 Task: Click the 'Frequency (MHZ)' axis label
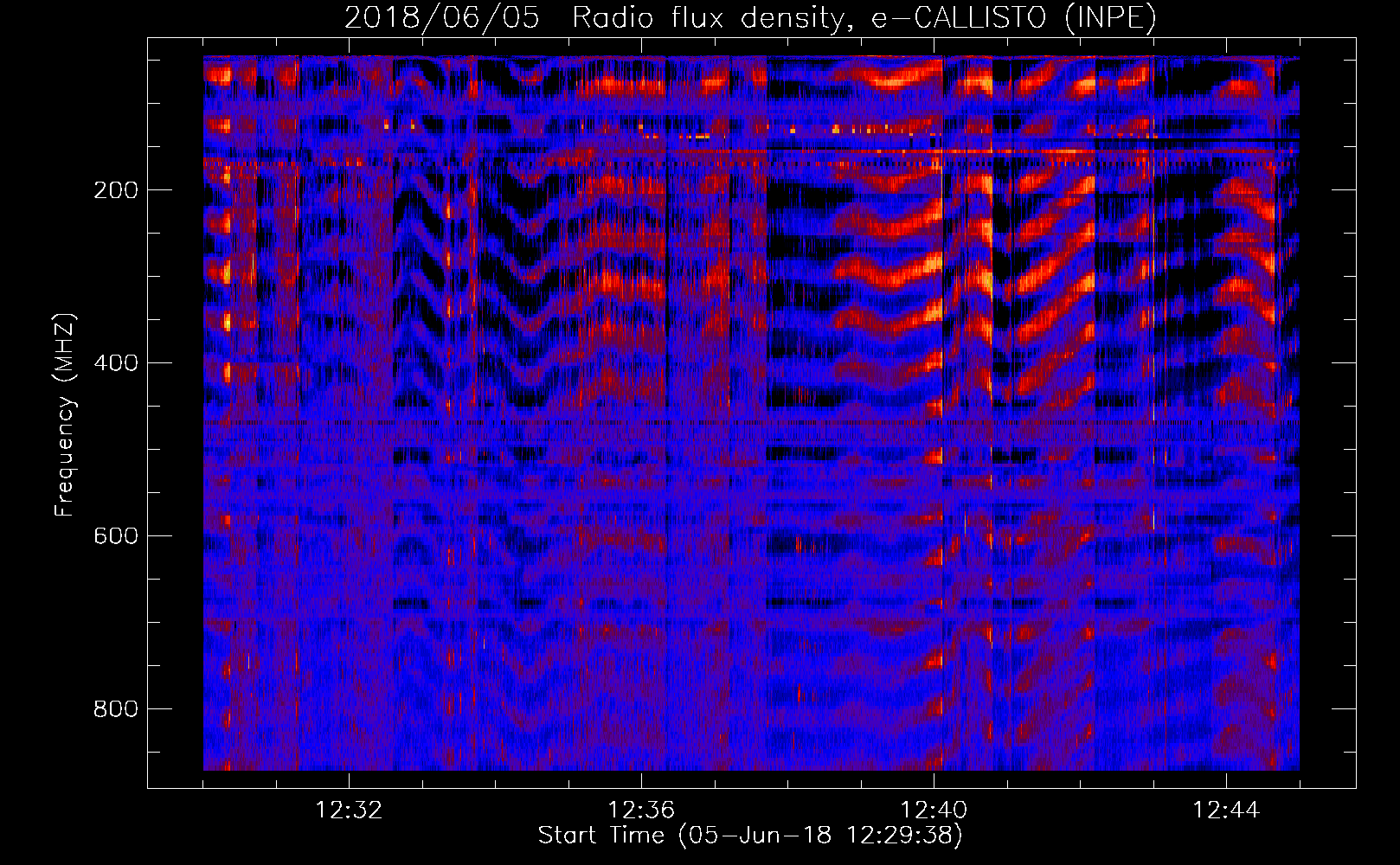tap(65, 415)
